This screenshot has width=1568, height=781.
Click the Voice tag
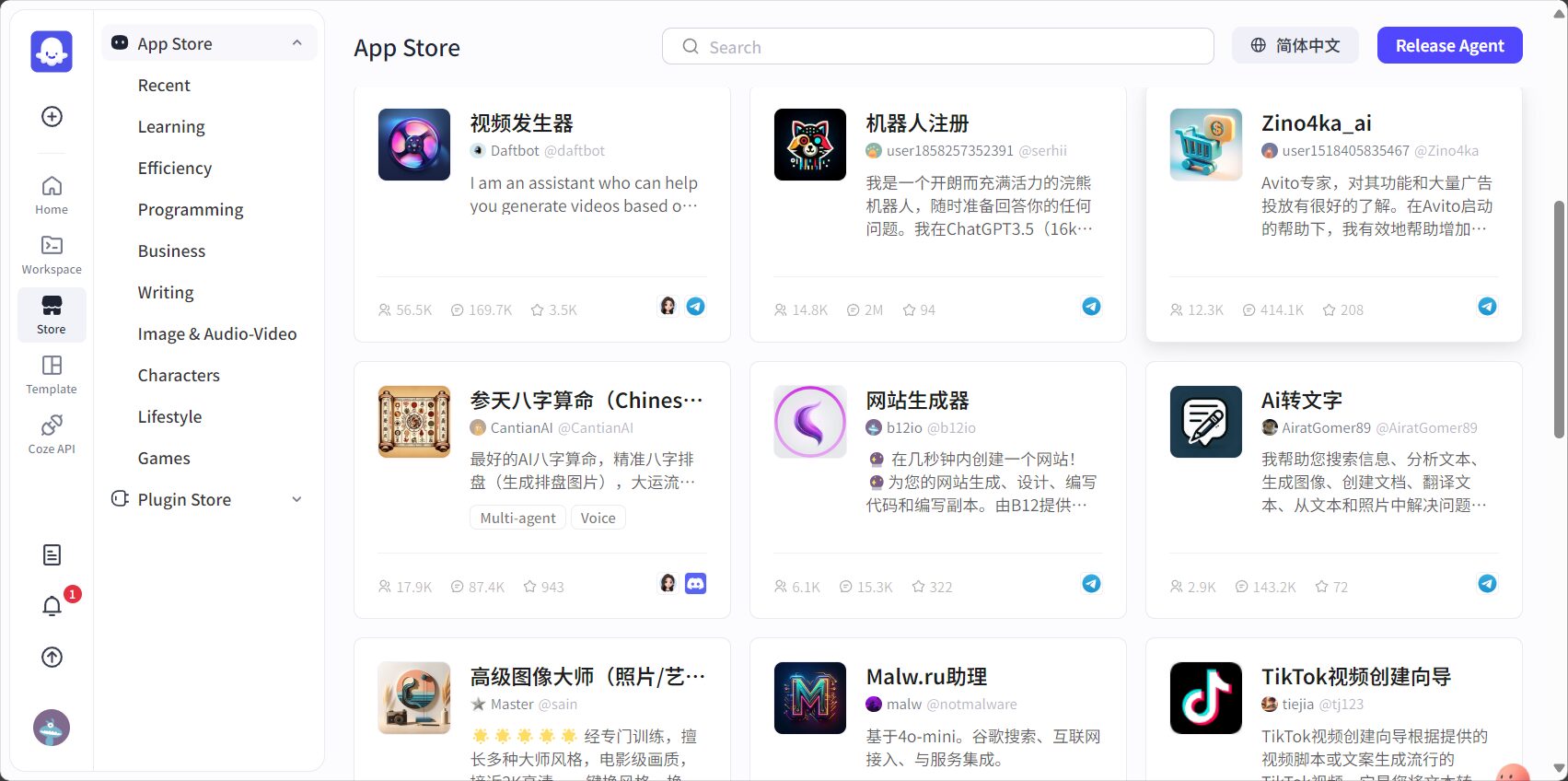pos(598,518)
